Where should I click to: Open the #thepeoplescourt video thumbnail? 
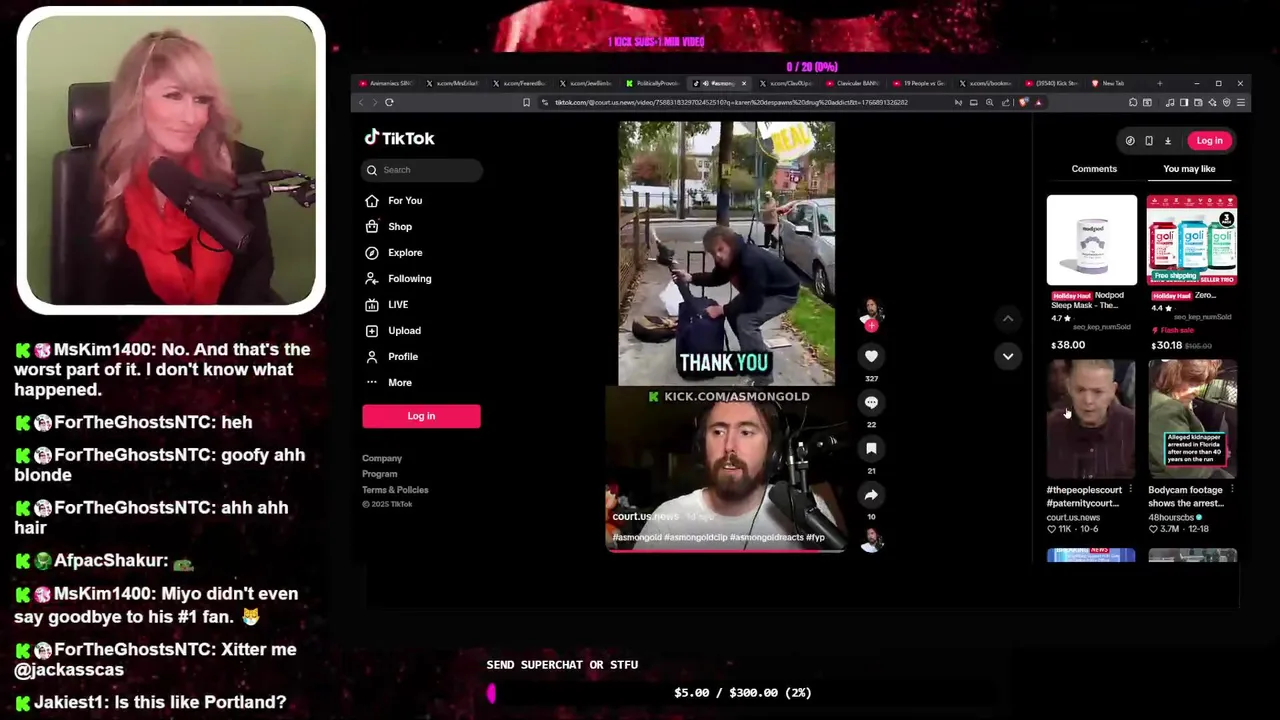pos(1091,419)
